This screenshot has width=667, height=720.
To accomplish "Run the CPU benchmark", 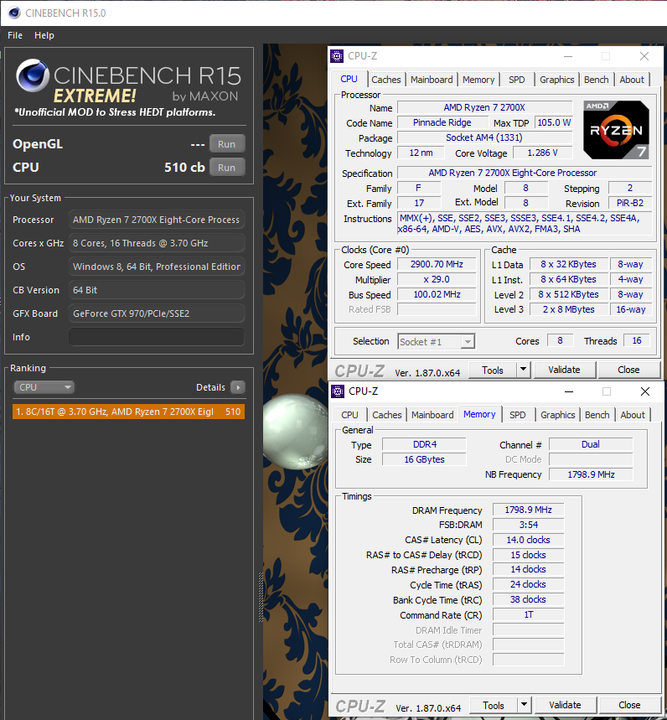I will (227, 167).
